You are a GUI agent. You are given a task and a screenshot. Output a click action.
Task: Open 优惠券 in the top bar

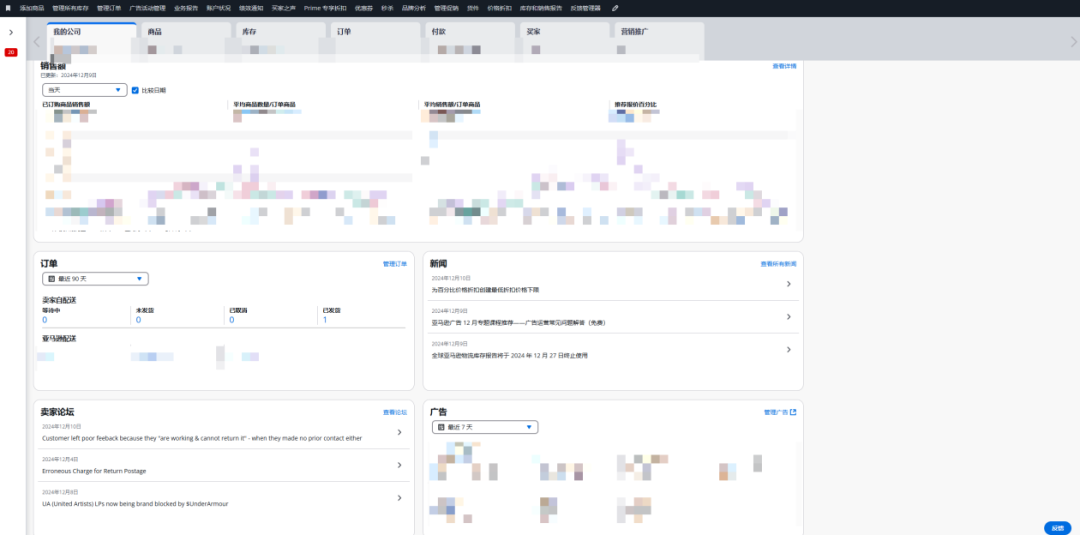(364, 8)
